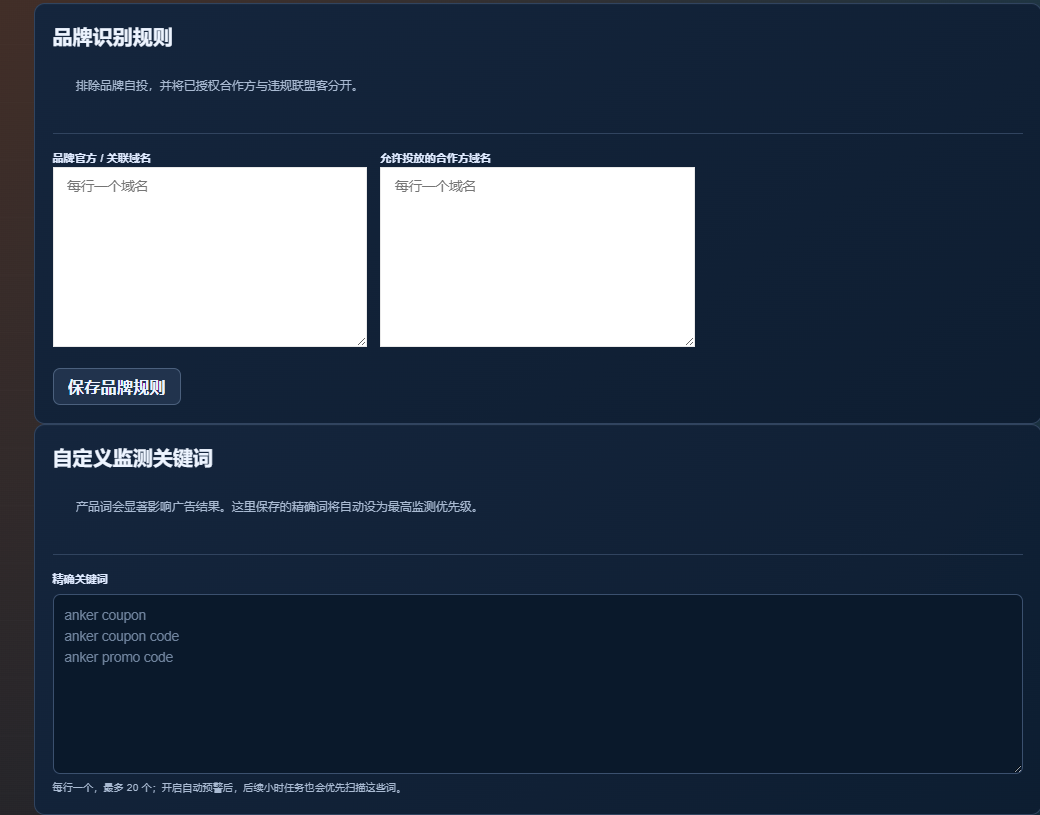Click the 保存品牌规则 button
The height and width of the screenshot is (815, 1040).
(x=117, y=387)
